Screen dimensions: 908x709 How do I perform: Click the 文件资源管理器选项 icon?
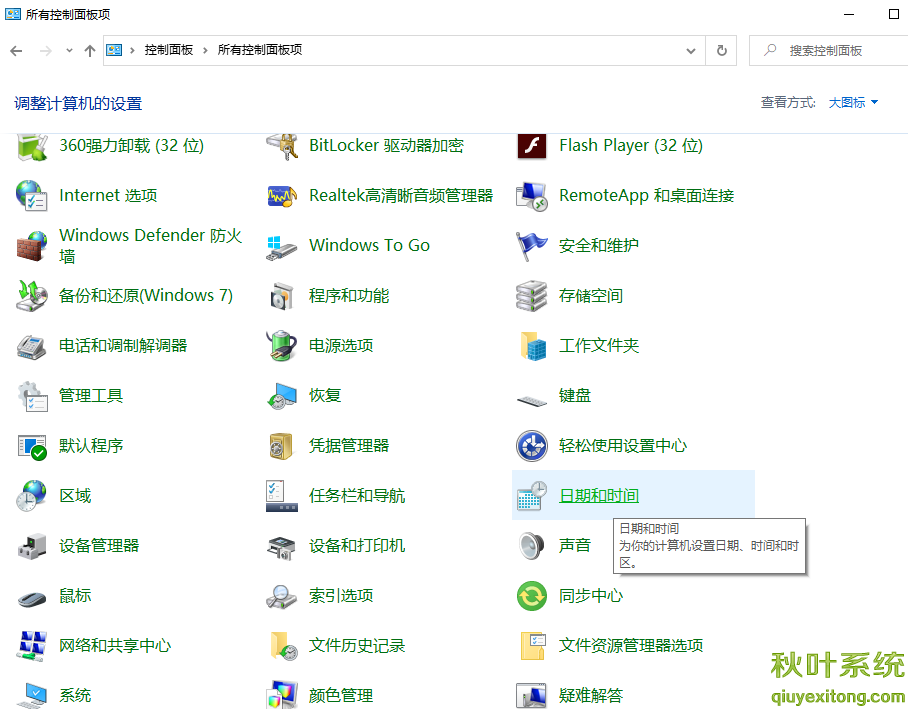click(533, 646)
